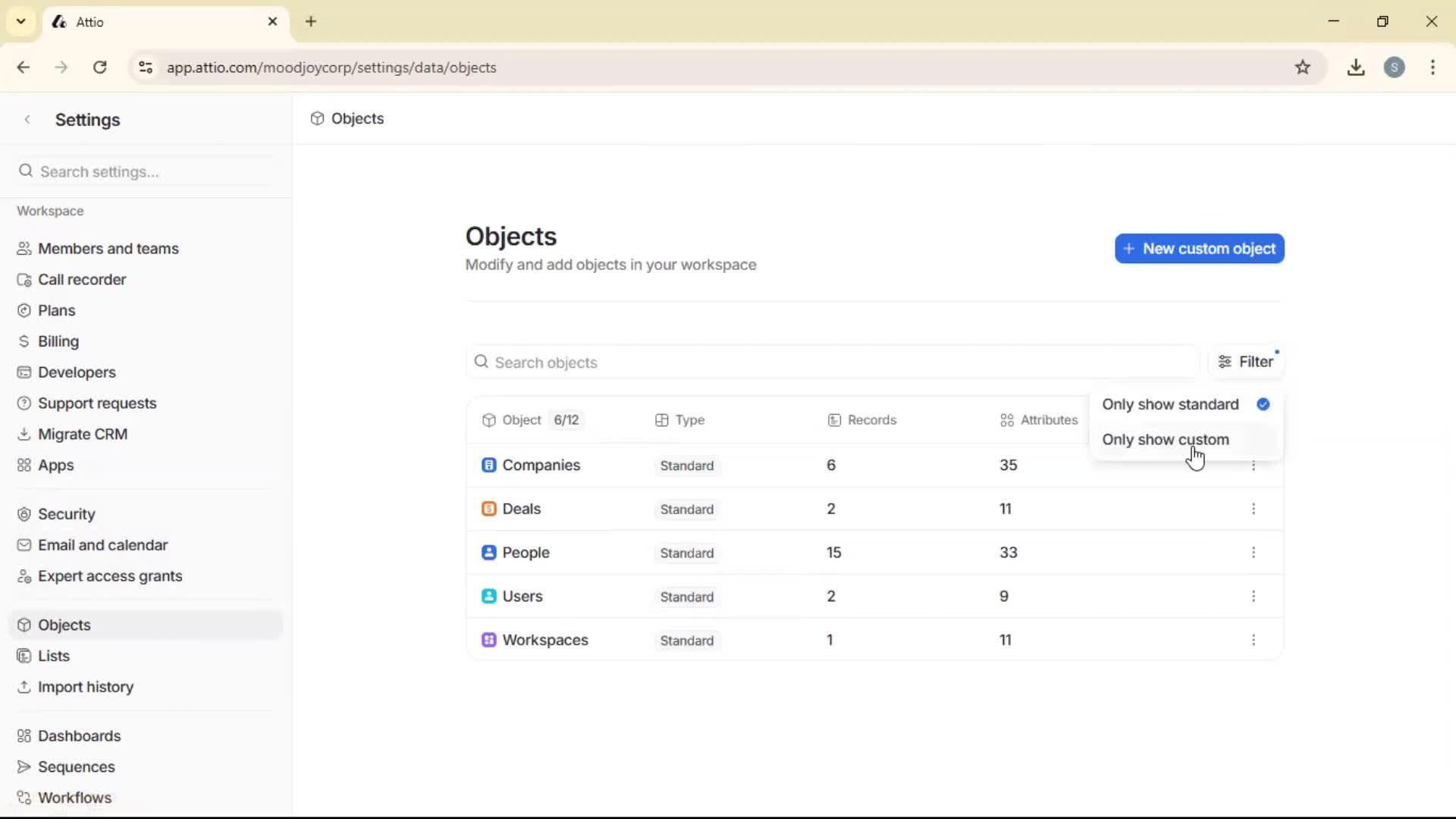The image size is (1456, 819).
Task: Click the New custom object button
Action: [x=1200, y=249]
